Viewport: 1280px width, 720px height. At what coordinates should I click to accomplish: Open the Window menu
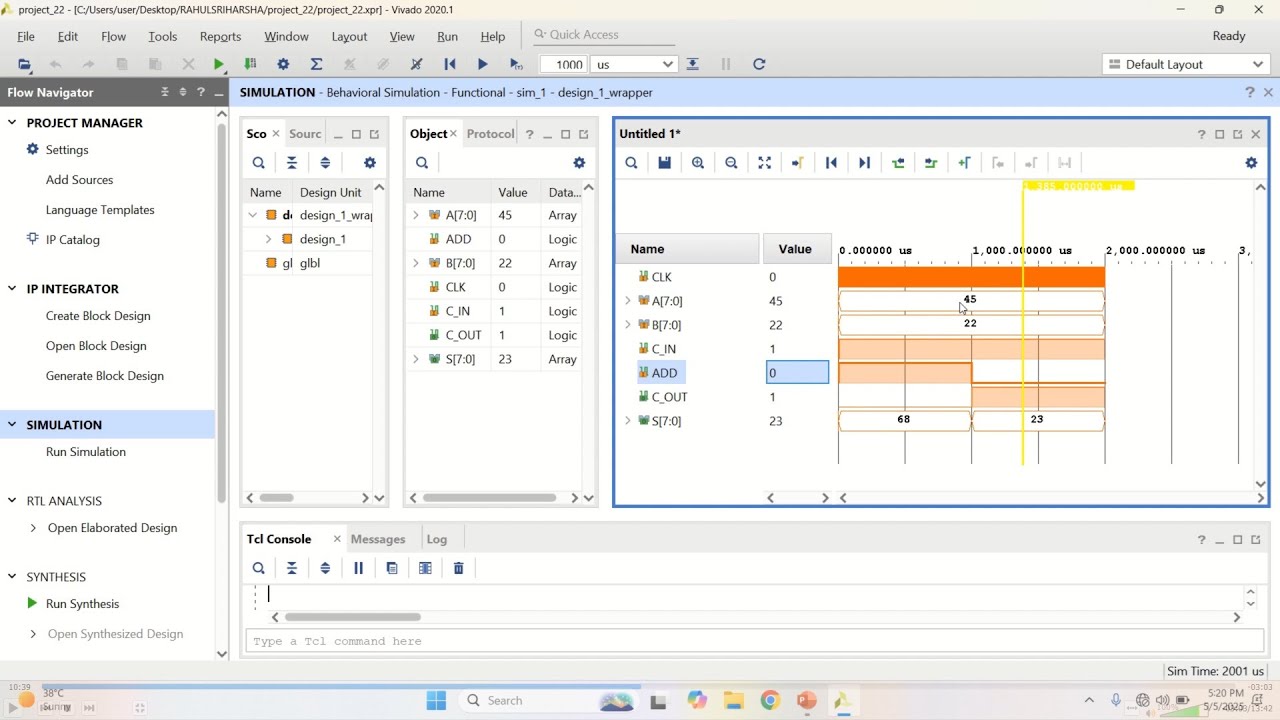tap(286, 36)
